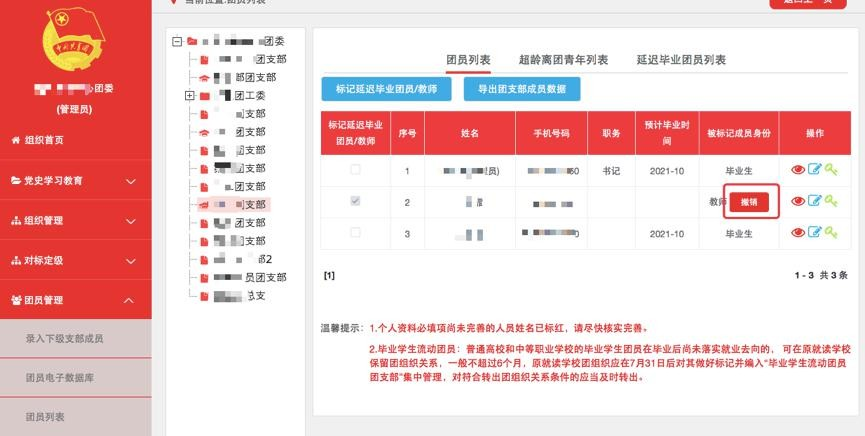
Task: Click the 预计毕业时间 column header
Action: click(667, 134)
